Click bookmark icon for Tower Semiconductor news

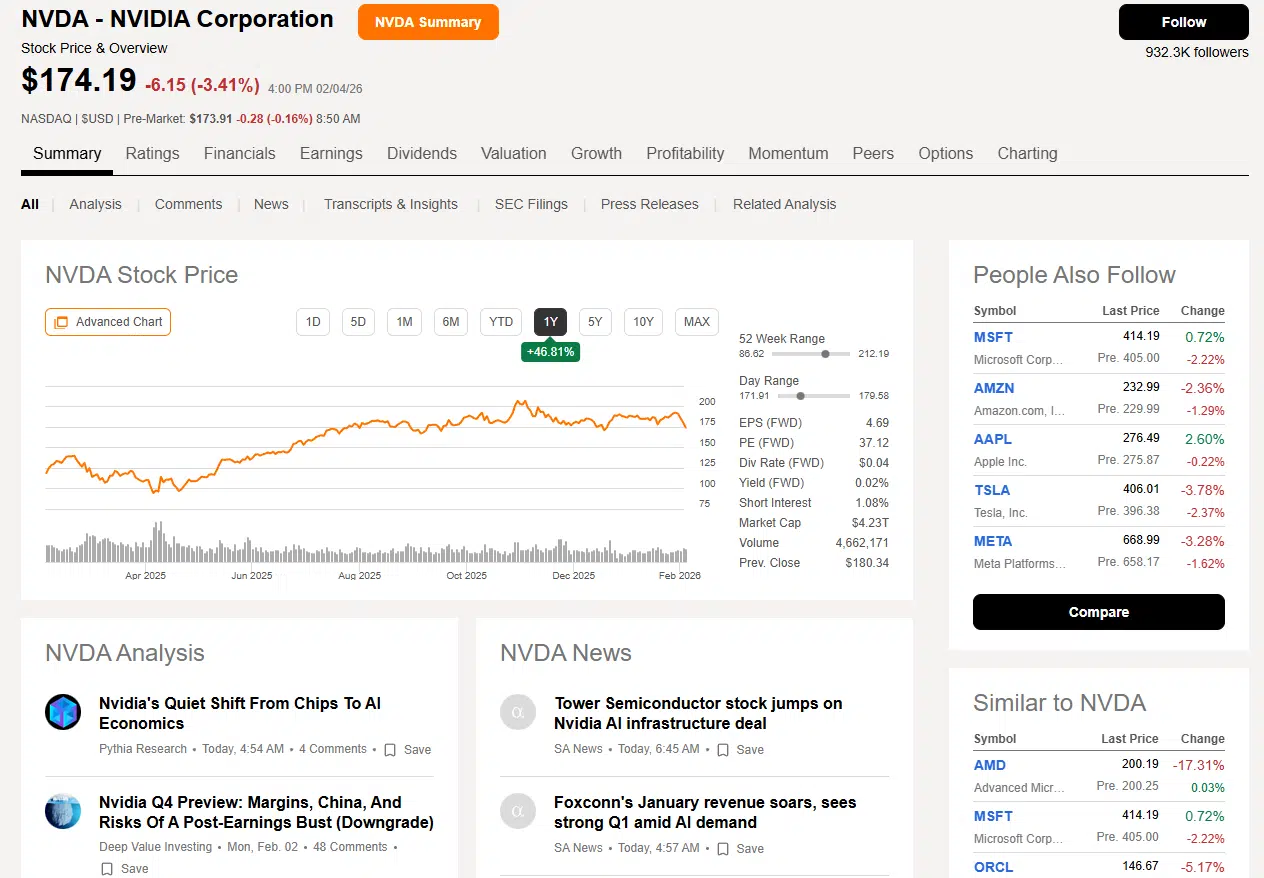pyautogui.click(x=722, y=750)
